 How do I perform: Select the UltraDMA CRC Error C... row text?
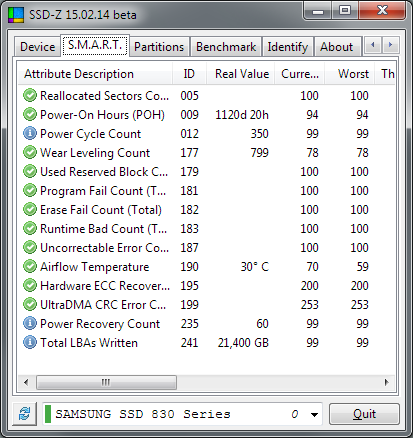click(x=103, y=305)
